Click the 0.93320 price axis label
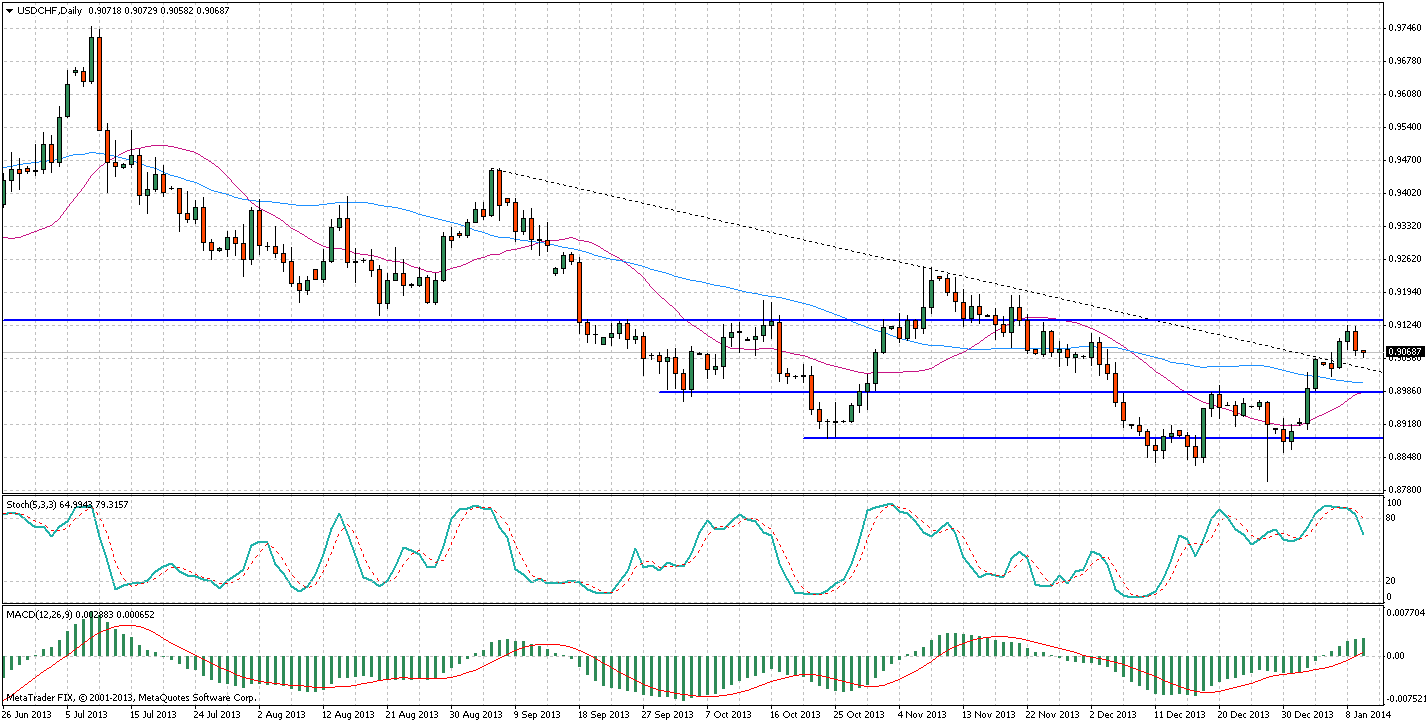This screenshot has width=1426, height=723. (x=1405, y=227)
